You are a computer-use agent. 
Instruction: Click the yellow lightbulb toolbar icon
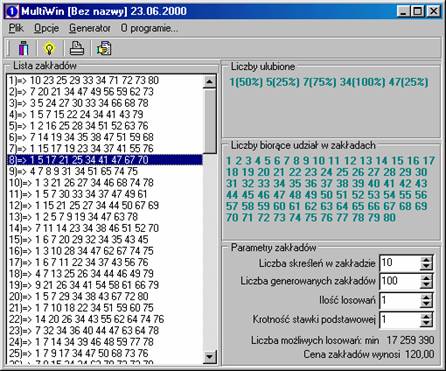(49, 48)
